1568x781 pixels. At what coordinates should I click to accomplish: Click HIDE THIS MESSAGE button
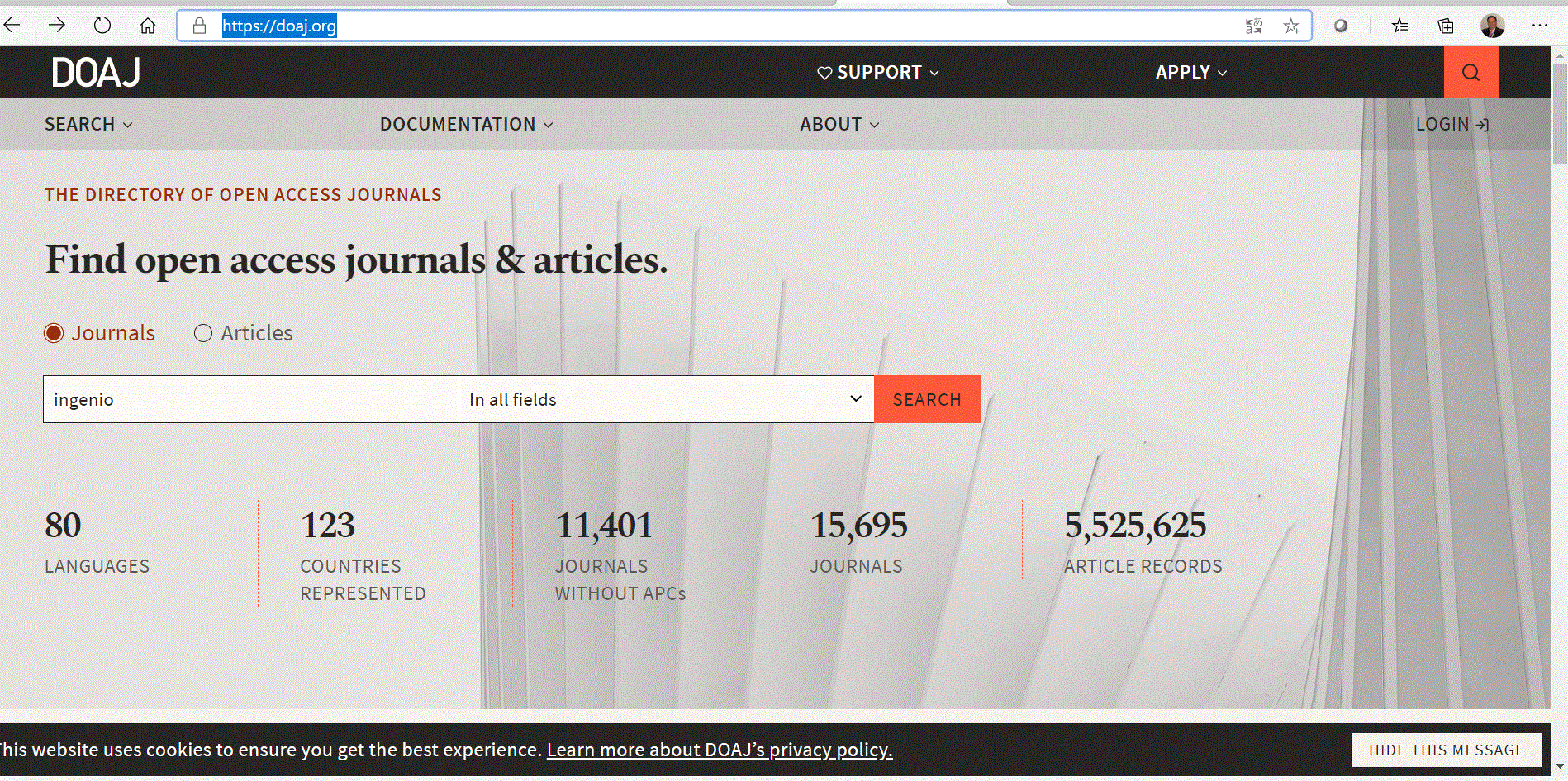[x=1446, y=750]
